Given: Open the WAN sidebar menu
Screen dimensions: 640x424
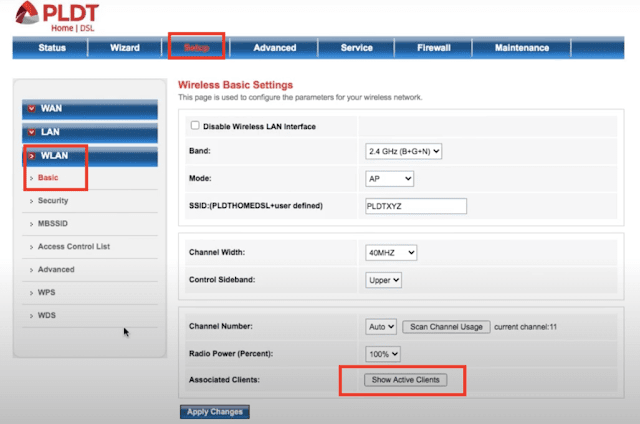Looking at the screenshot, I should [90, 109].
